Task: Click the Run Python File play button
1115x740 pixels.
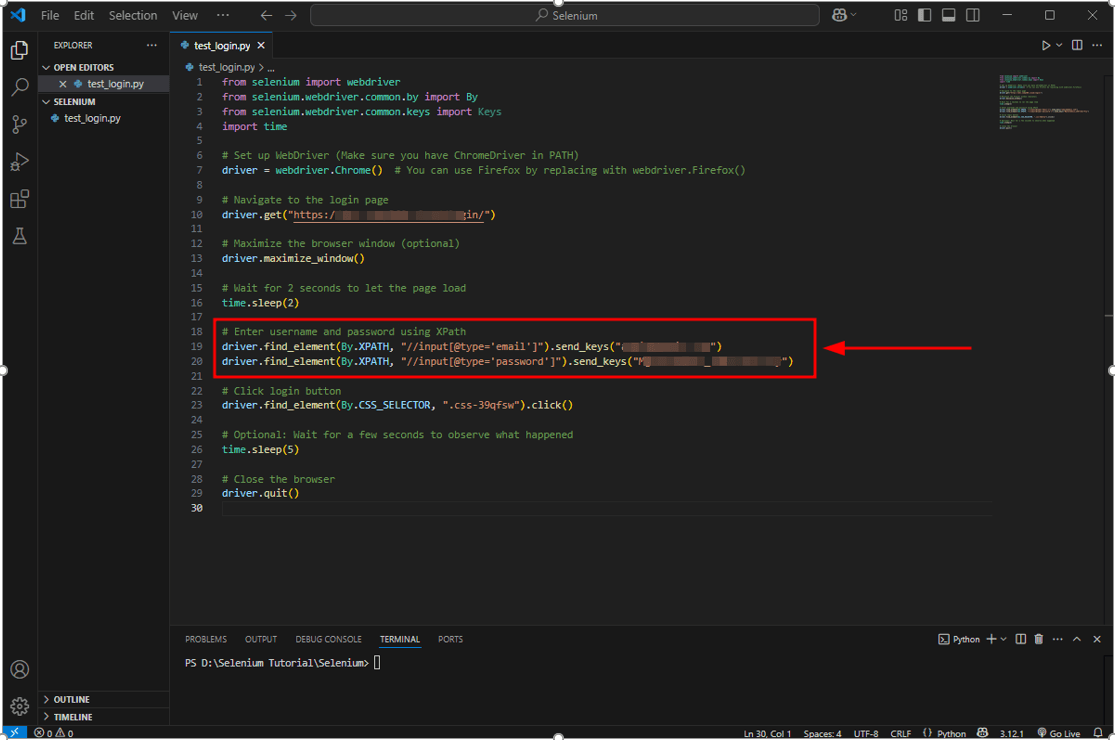Action: pyautogui.click(x=1045, y=45)
